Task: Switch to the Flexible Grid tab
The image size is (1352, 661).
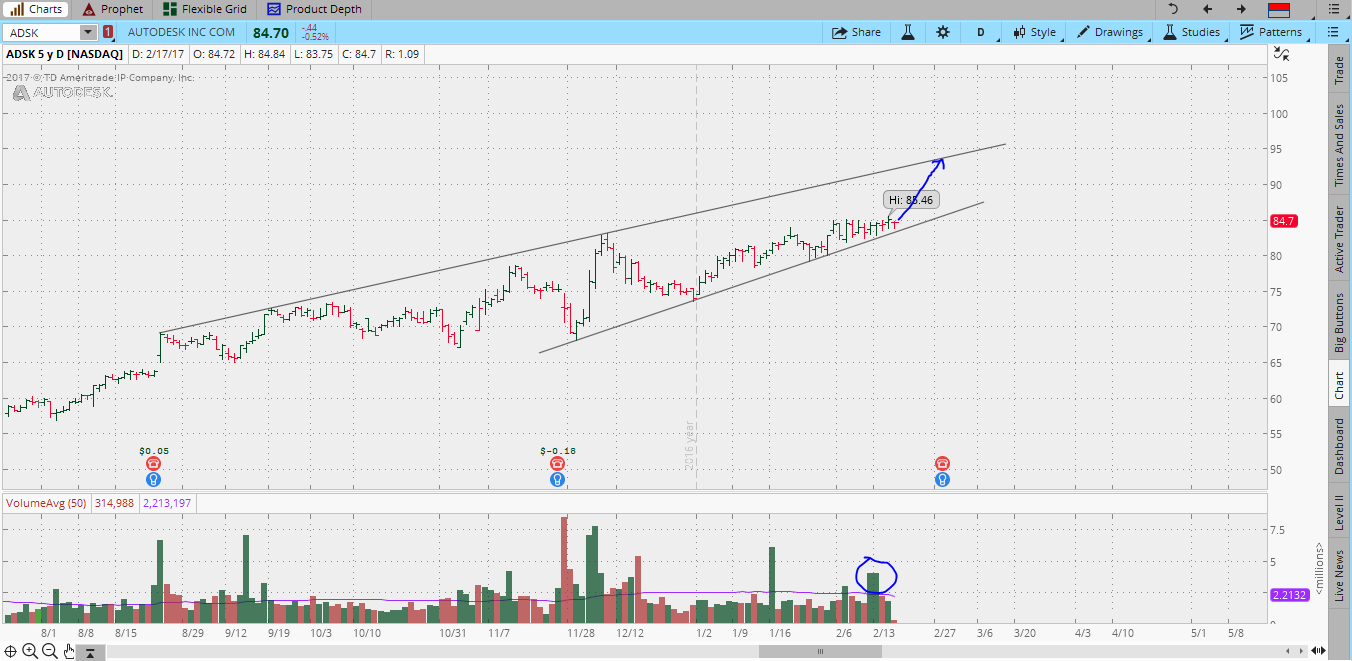Action: click(x=206, y=9)
